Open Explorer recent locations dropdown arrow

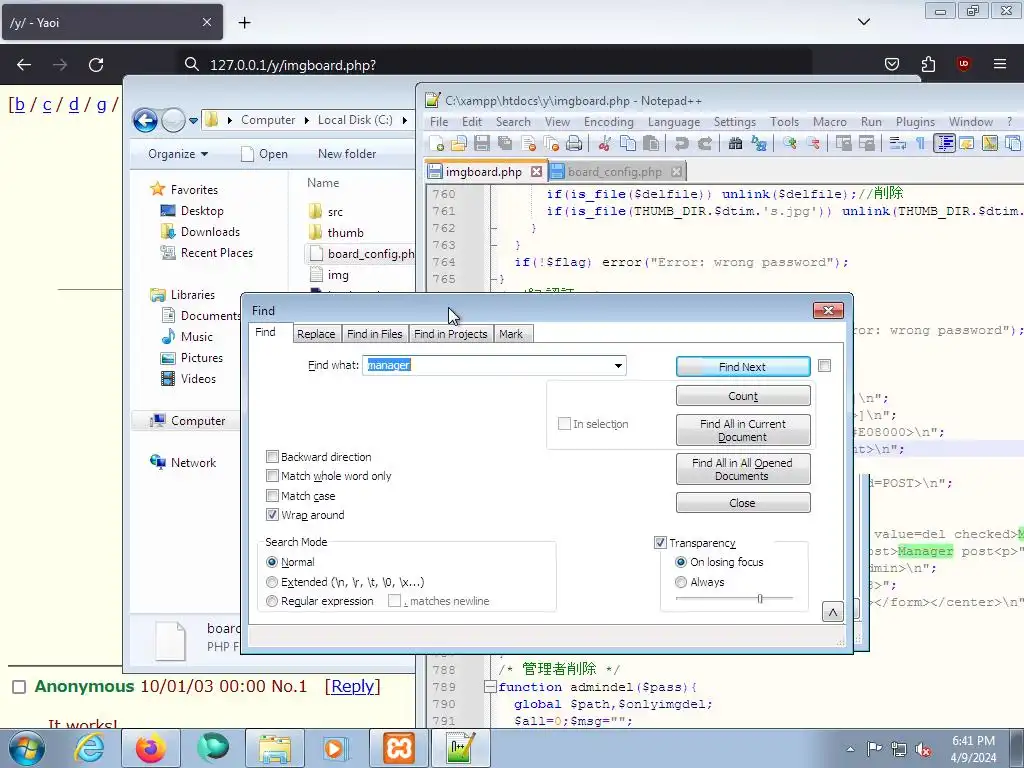193,120
